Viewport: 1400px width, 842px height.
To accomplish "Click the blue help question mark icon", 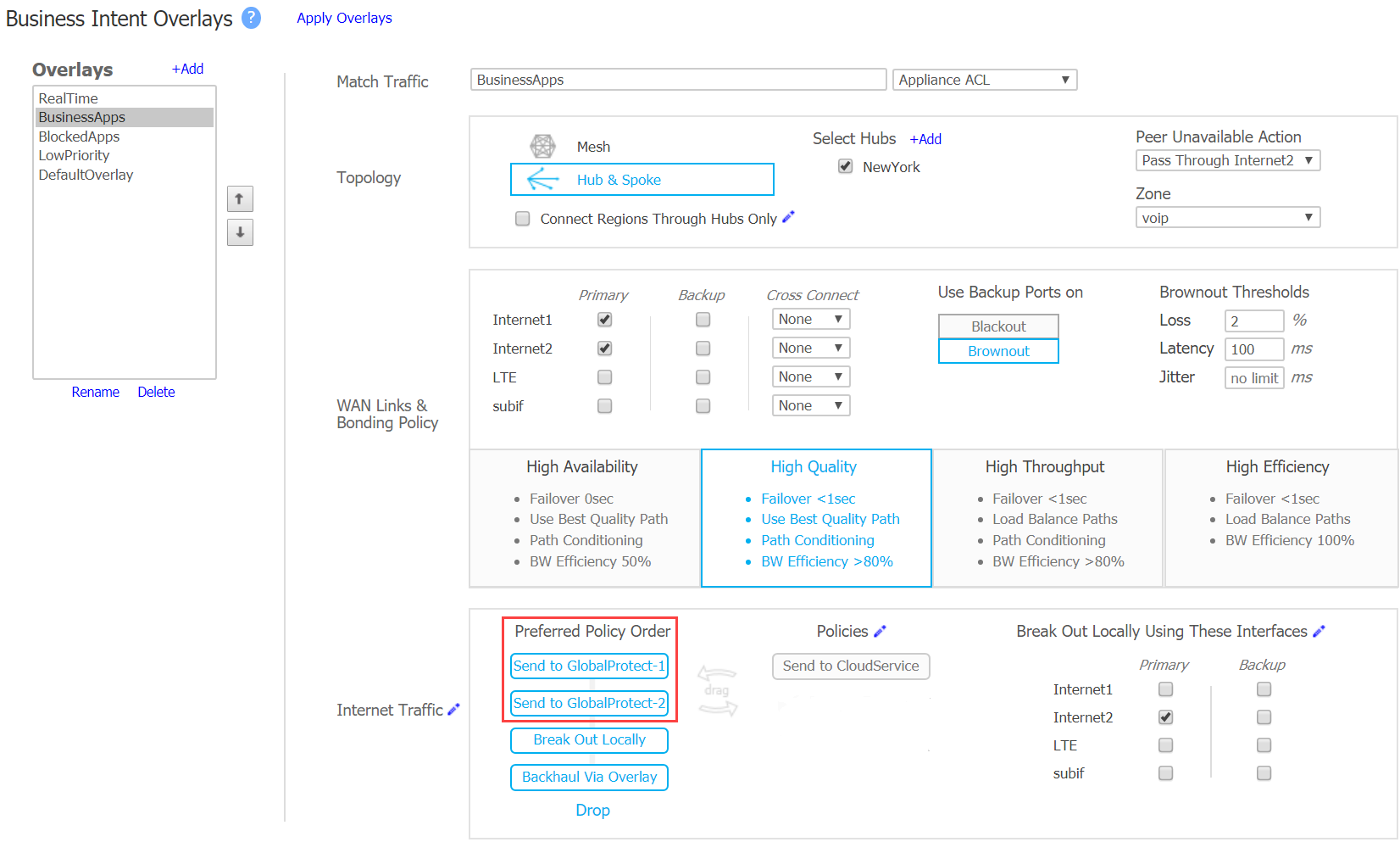I will point(251,18).
